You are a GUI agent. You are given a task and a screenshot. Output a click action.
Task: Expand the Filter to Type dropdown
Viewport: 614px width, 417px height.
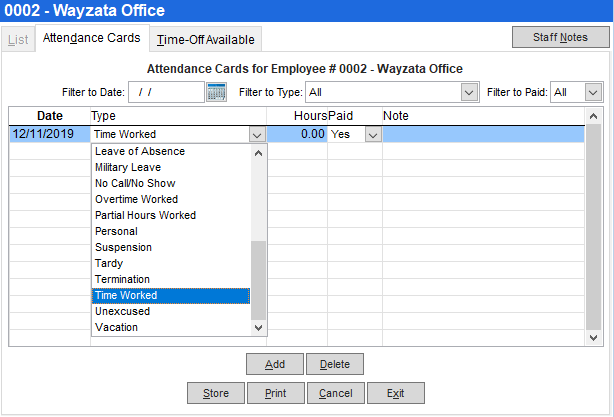pyautogui.click(x=467, y=92)
